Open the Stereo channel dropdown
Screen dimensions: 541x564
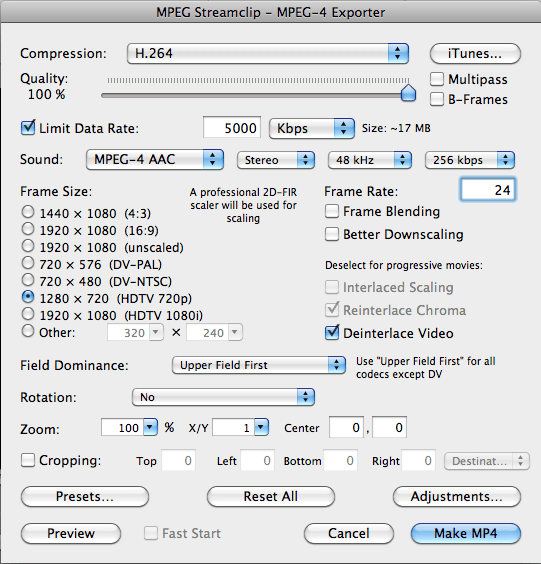tap(276, 160)
